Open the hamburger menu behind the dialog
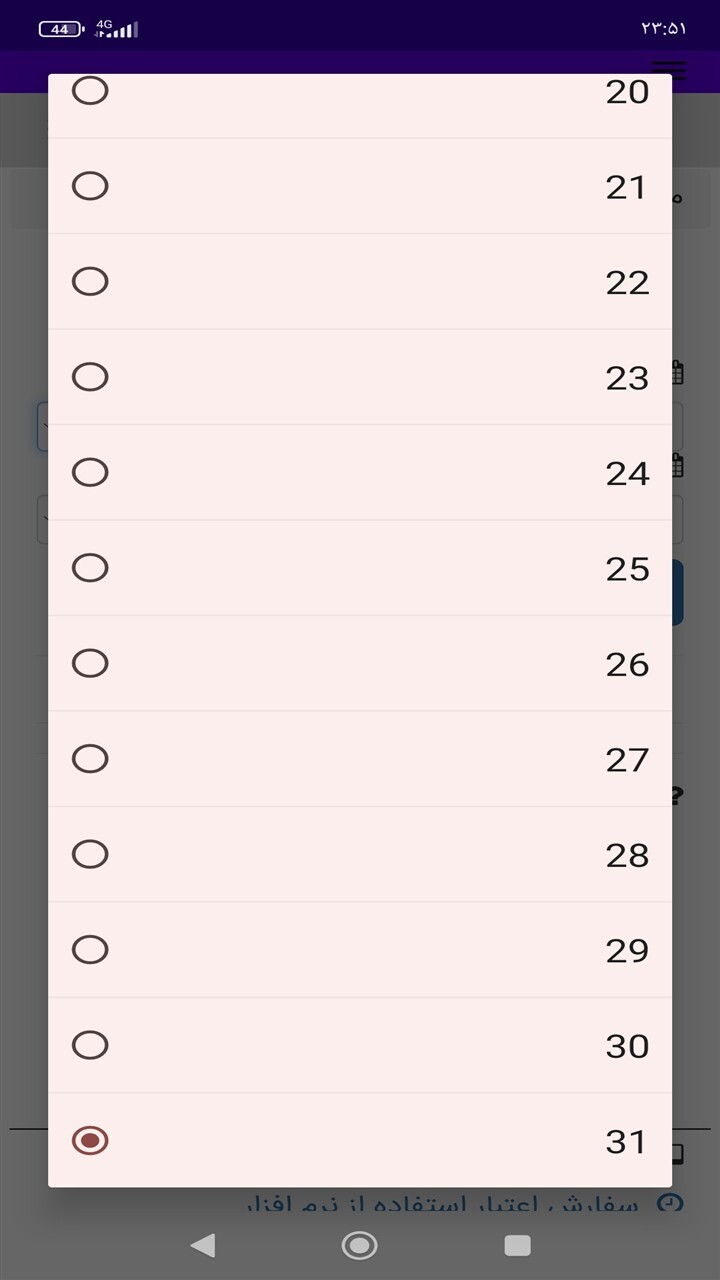This screenshot has width=720, height=1280. point(668,70)
